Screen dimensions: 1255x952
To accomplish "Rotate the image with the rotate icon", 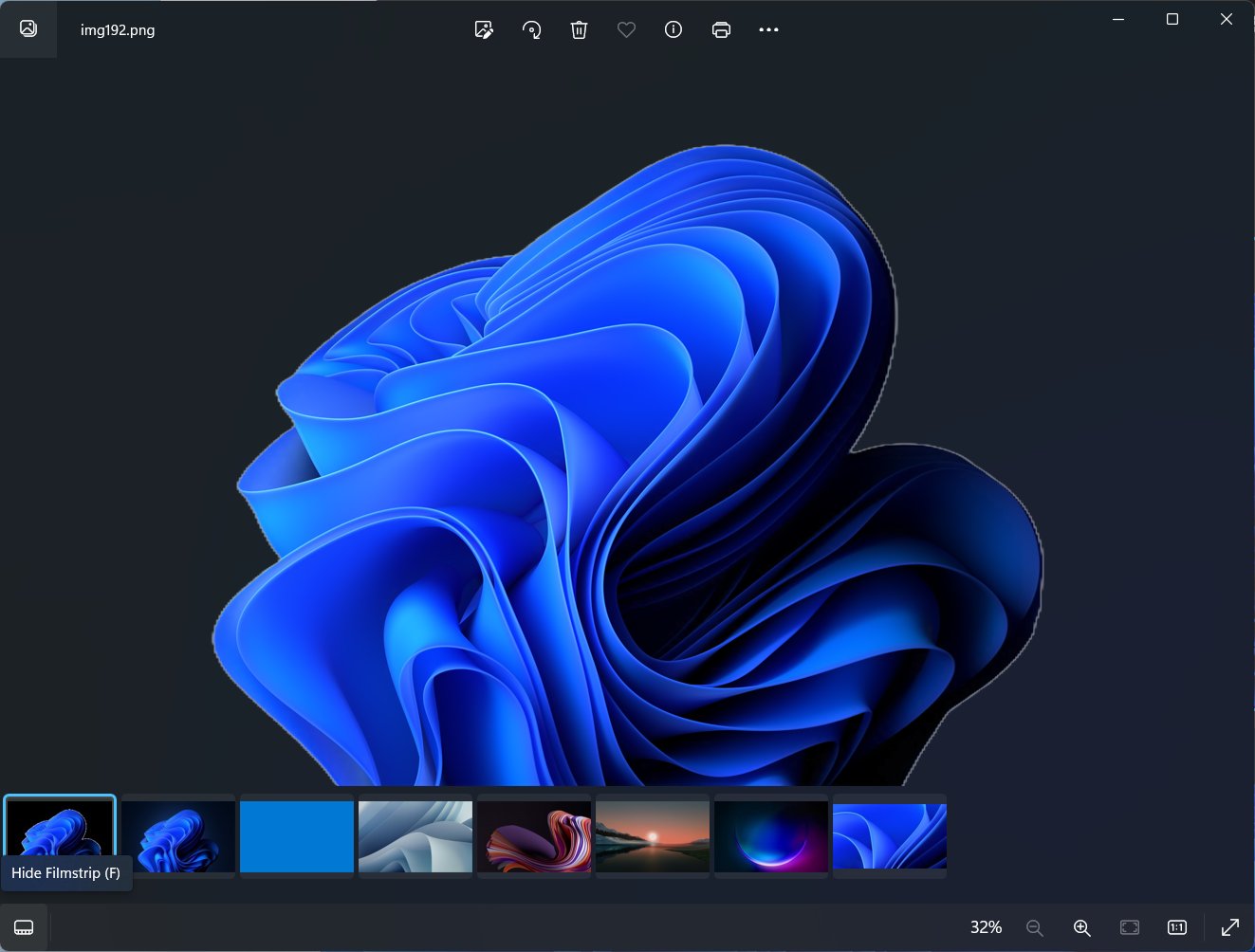I will (531, 29).
